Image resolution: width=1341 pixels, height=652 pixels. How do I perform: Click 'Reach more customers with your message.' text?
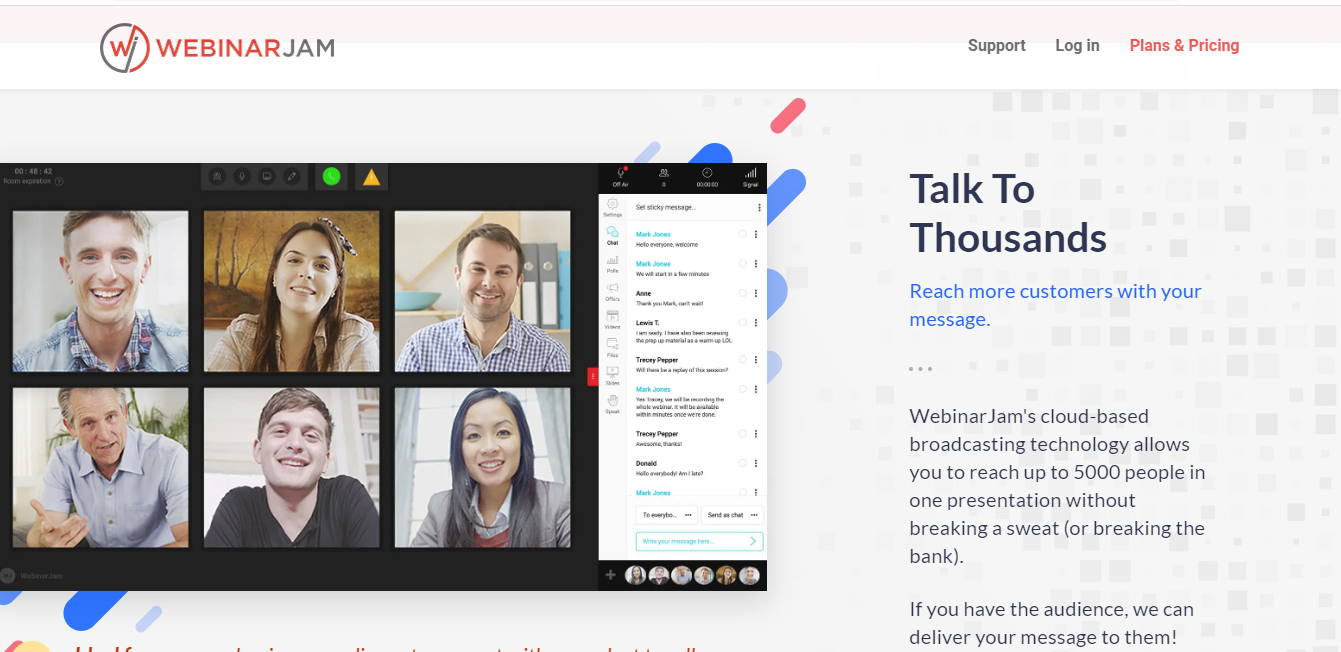[x=1055, y=305]
